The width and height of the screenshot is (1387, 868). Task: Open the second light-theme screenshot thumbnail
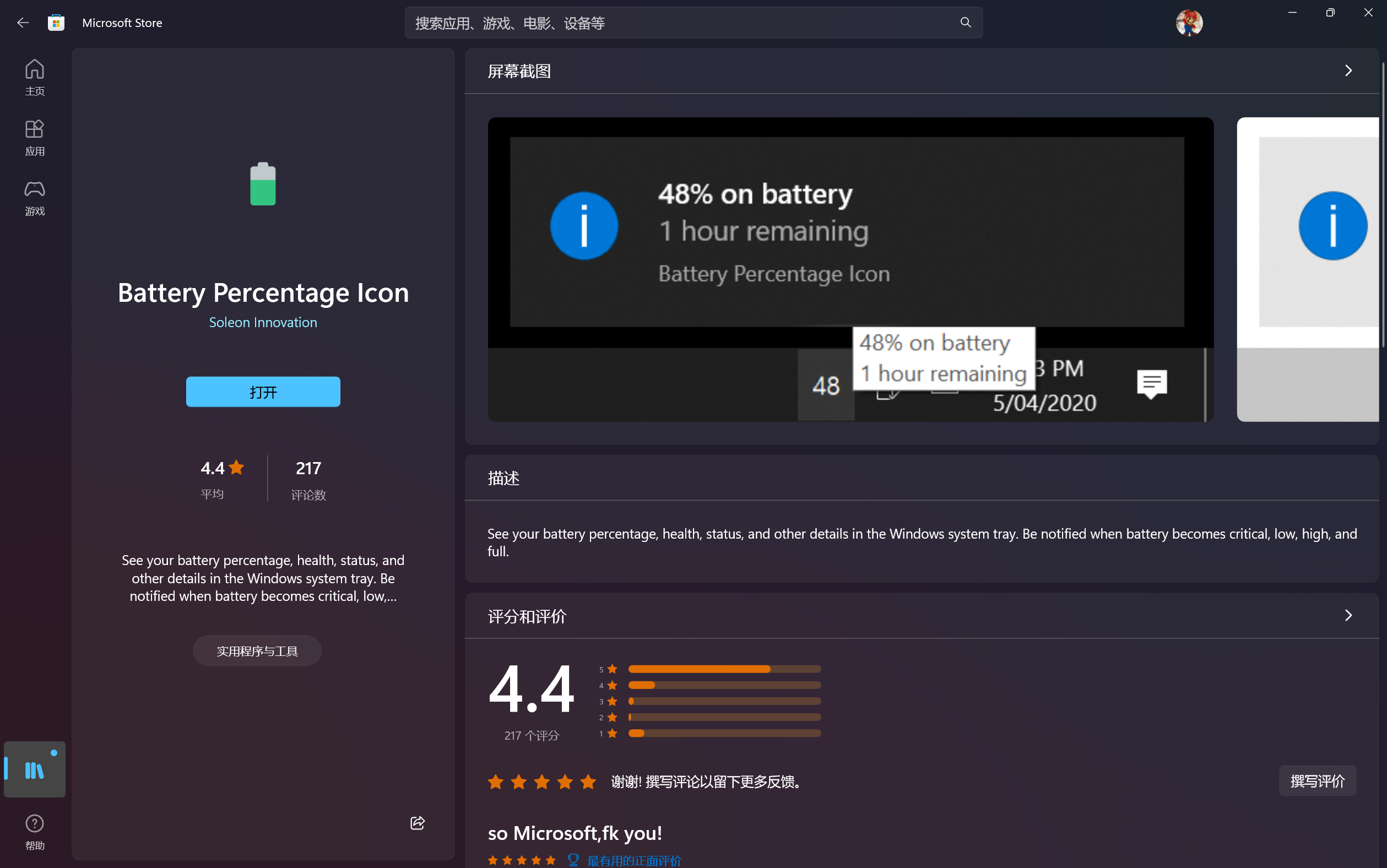click(1308, 269)
